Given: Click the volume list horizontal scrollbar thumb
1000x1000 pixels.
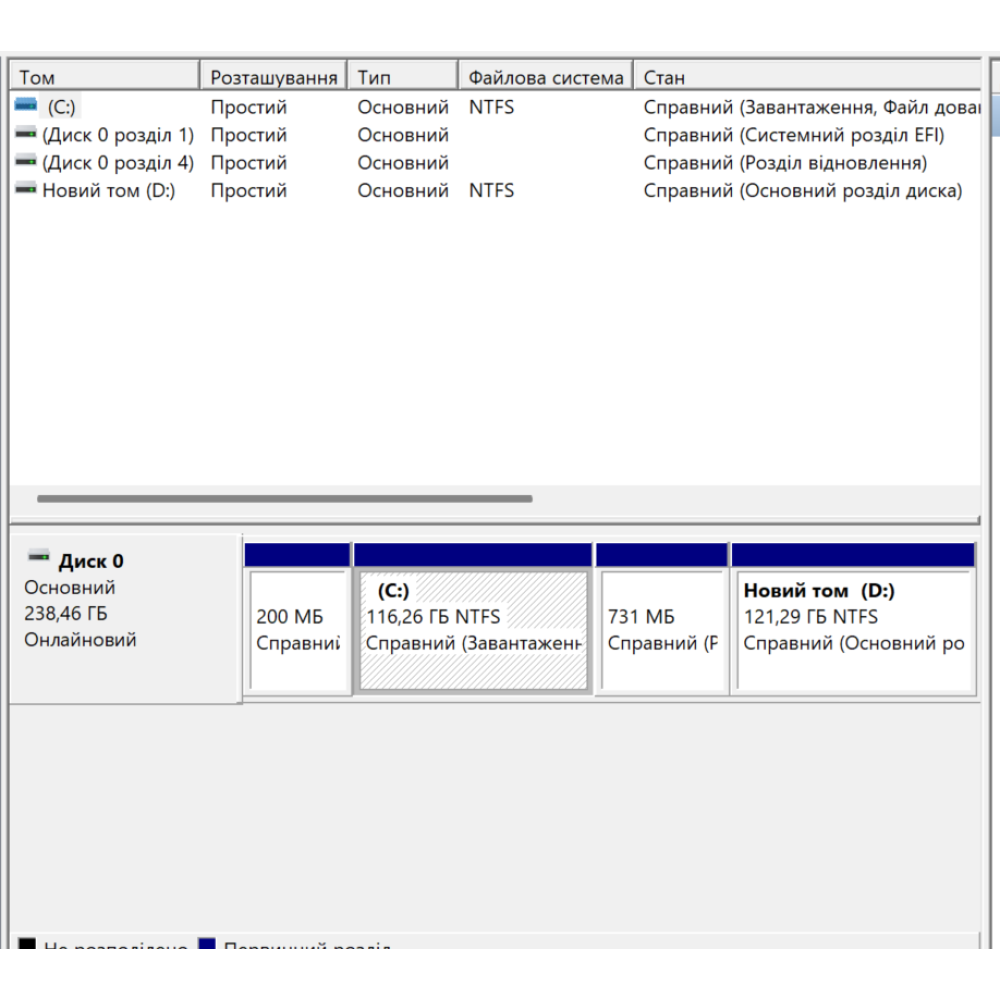Looking at the screenshot, I should pos(285,498).
